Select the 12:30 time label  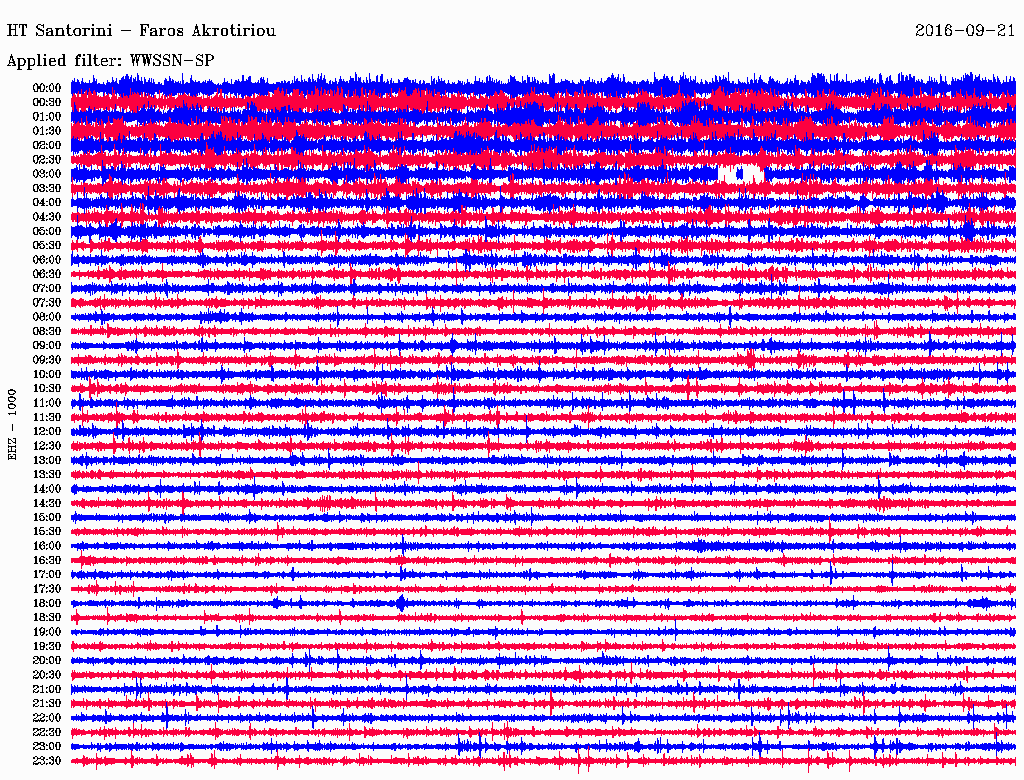(x=46, y=446)
